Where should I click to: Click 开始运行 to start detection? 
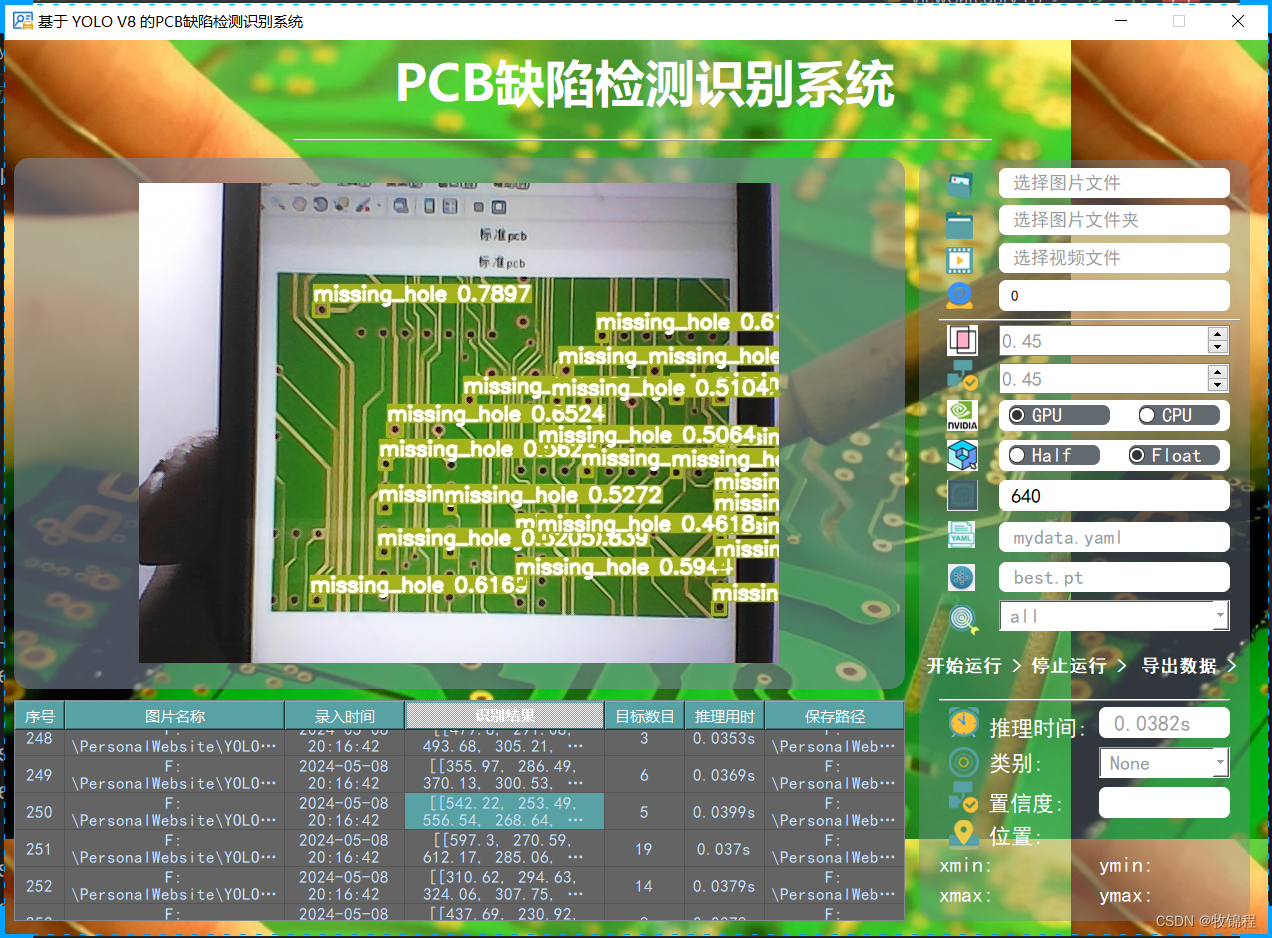(964, 666)
